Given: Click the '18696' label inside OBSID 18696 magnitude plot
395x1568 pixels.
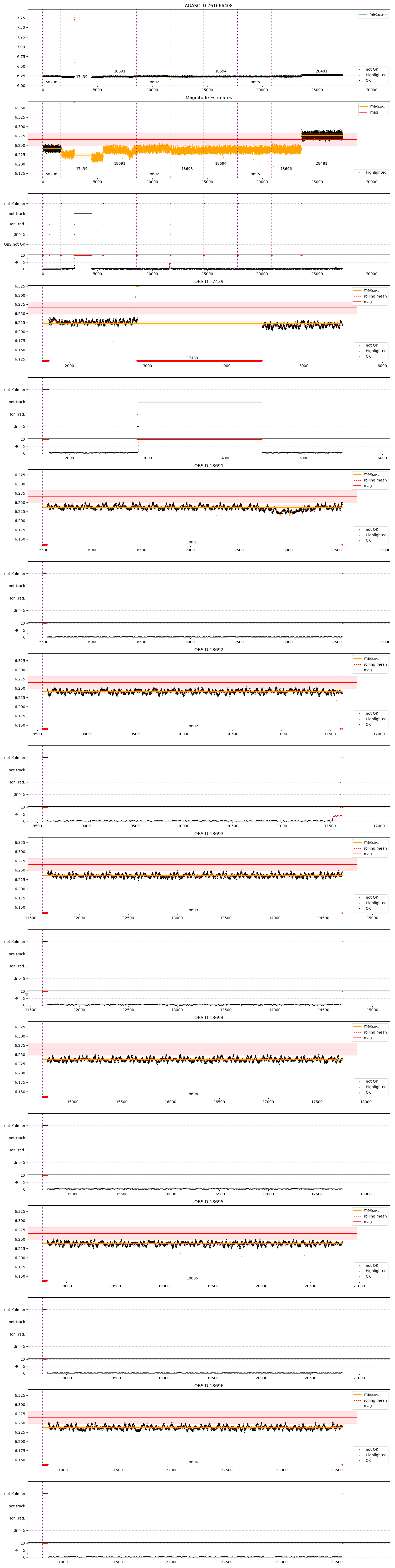Looking at the screenshot, I should point(192,1462).
